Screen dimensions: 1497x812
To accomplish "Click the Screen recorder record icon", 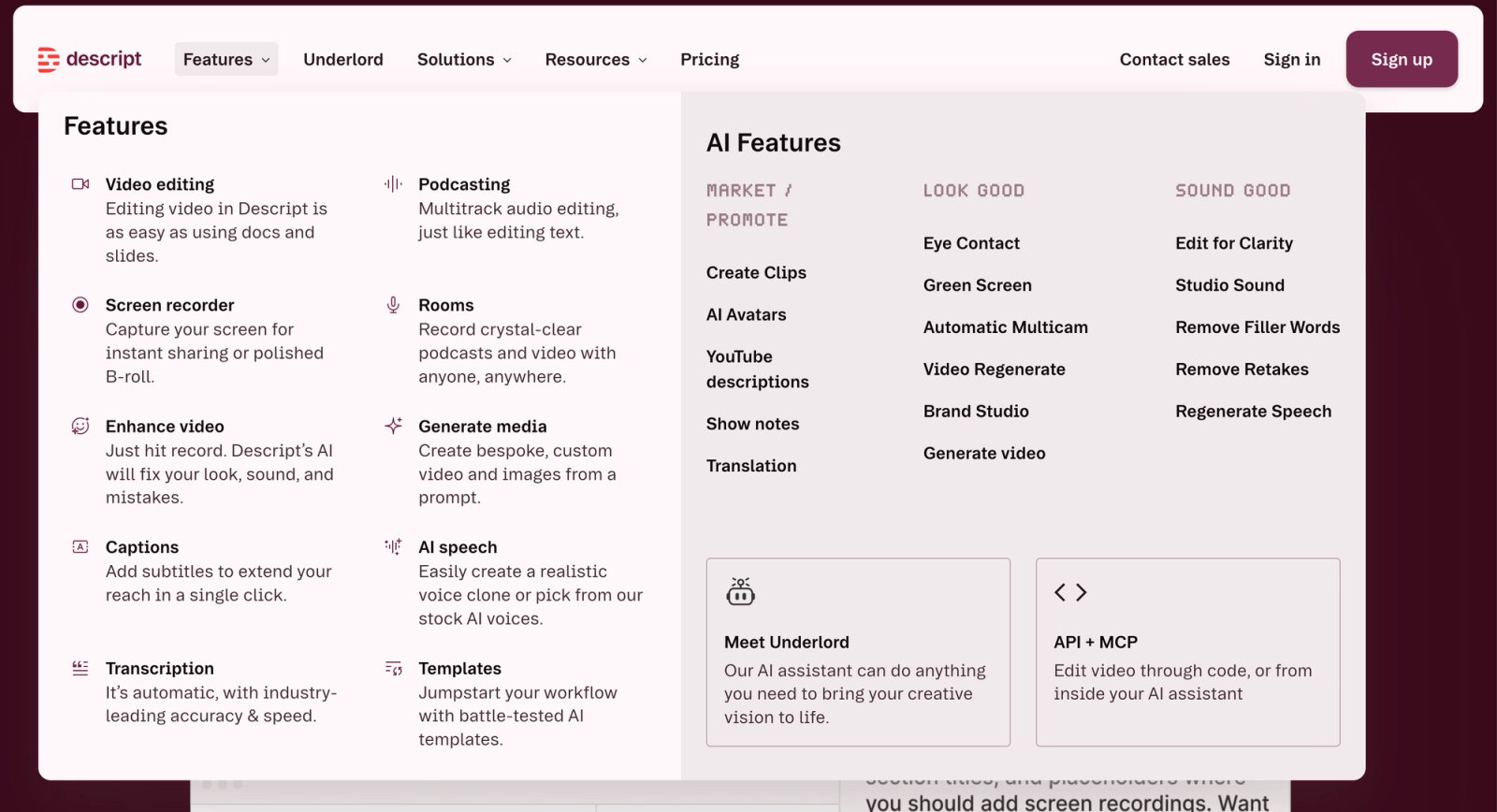I will coord(80,305).
